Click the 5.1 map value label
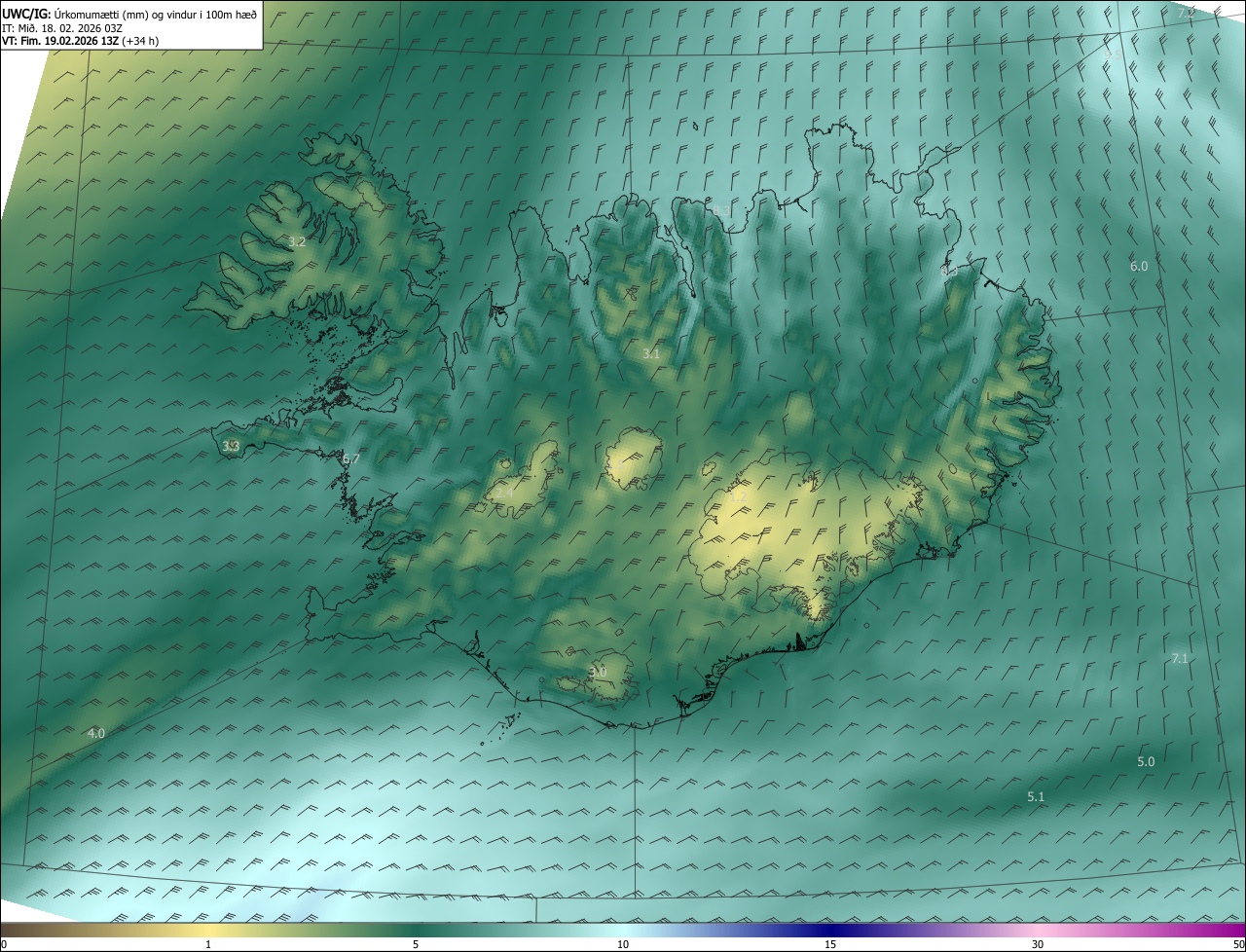The height and width of the screenshot is (952, 1246). tap(1036, 796)
